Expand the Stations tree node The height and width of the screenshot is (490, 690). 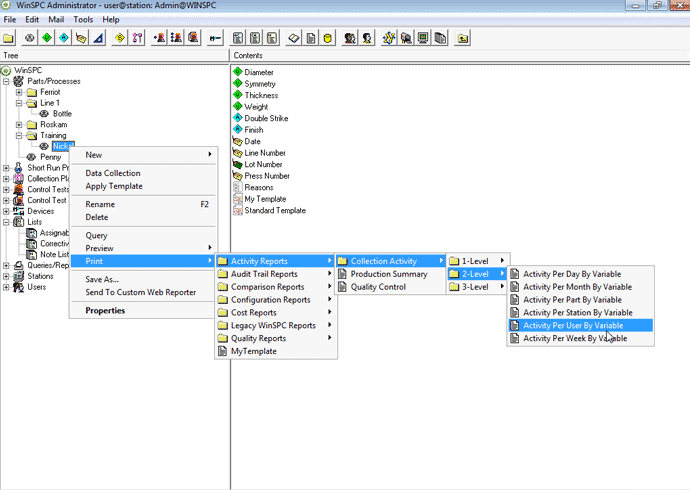tap(6, 276)
